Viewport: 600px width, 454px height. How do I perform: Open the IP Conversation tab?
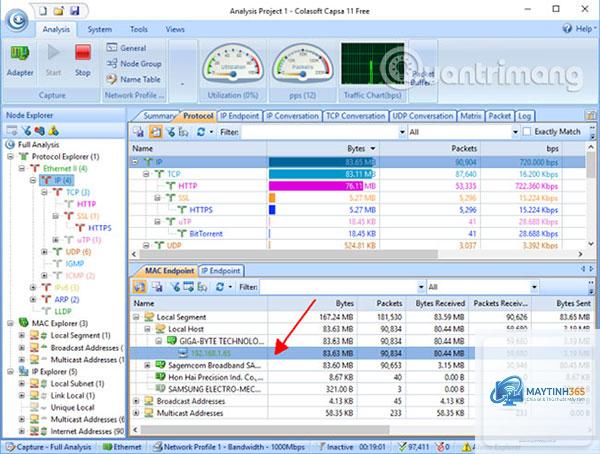(x=293, y=116)
